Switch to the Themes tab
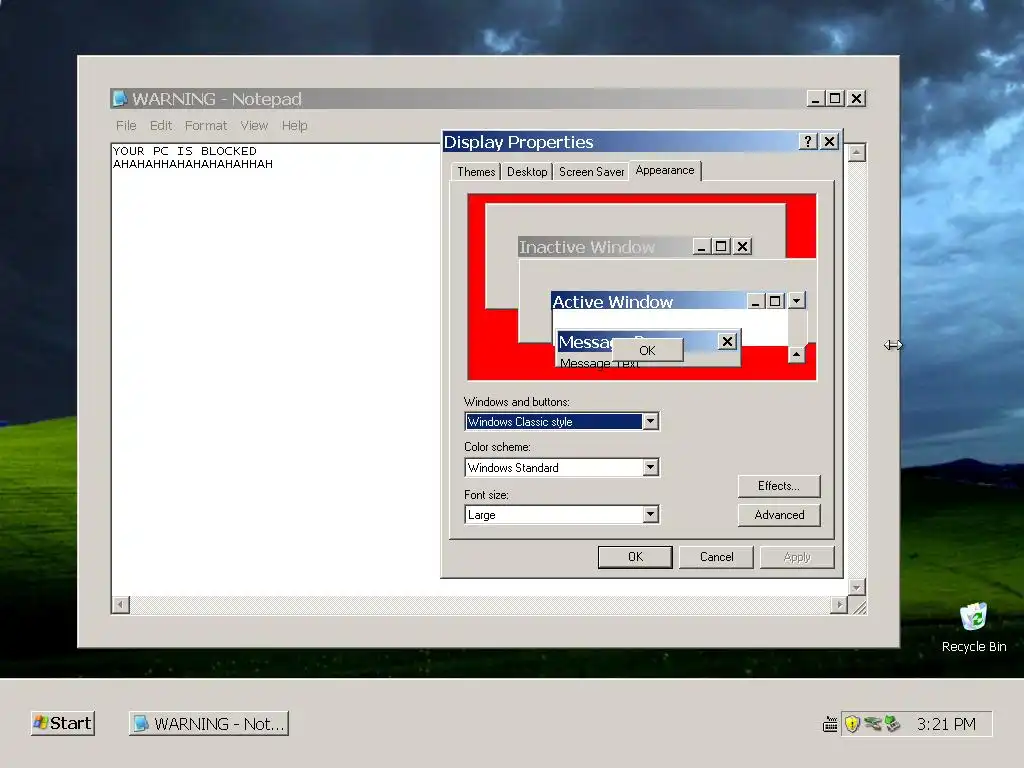 [x=476, y=172]
